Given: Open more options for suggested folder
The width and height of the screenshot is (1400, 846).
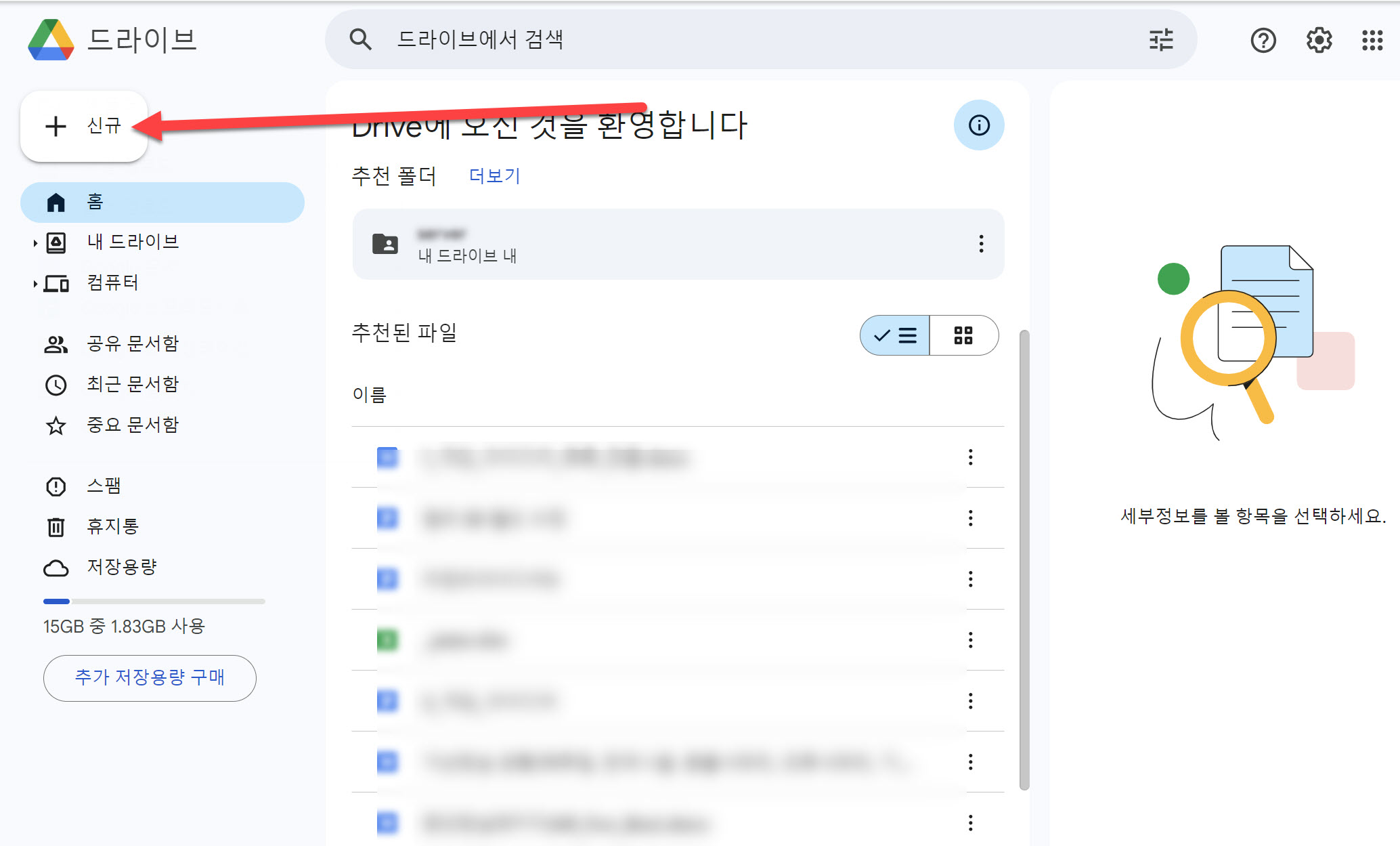Looking at the screenshot, I should point(981,244).
